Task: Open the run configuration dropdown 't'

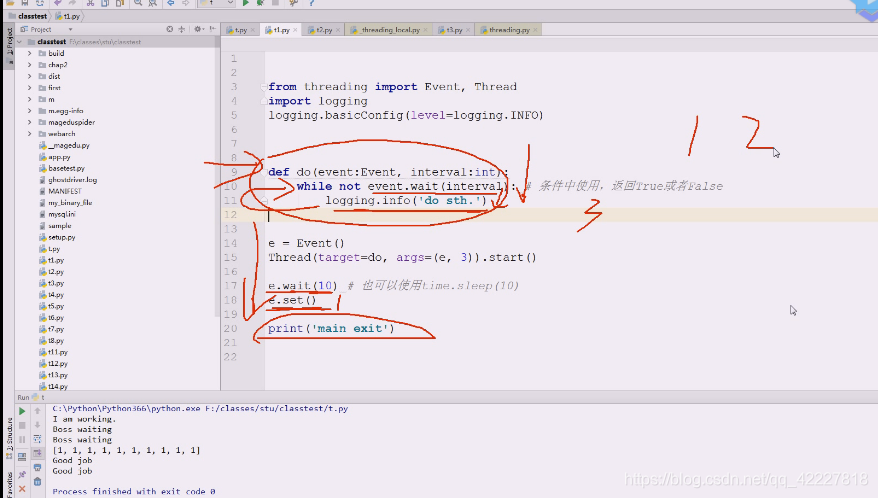Action: [x=216, y=3]
